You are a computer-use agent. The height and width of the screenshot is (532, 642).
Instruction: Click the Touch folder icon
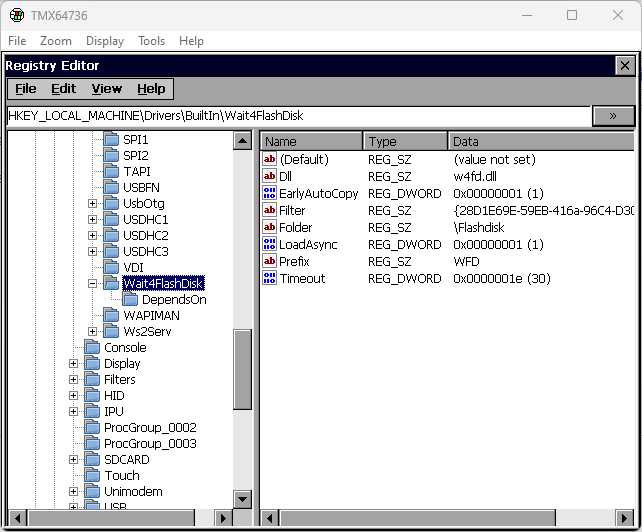pos(92,475)
